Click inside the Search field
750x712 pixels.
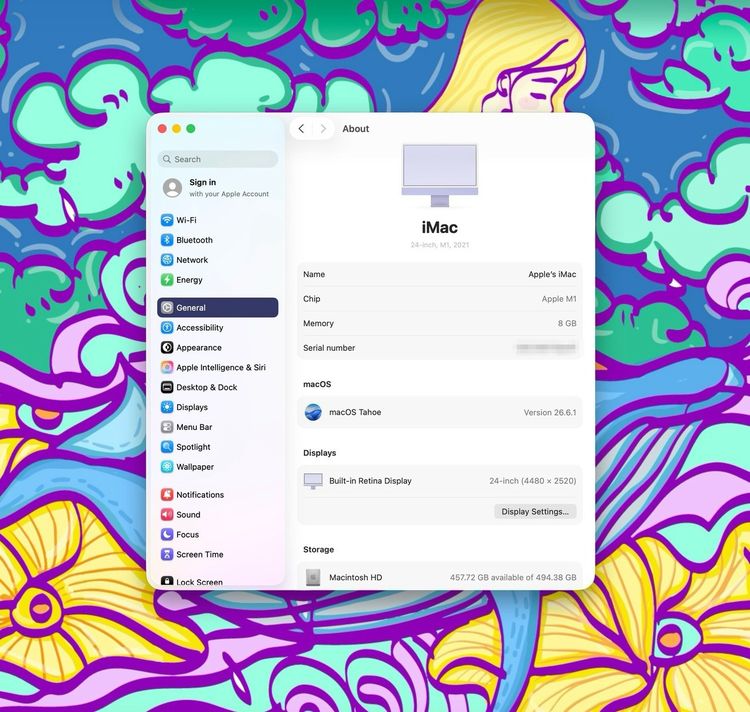tap(218, 159)
